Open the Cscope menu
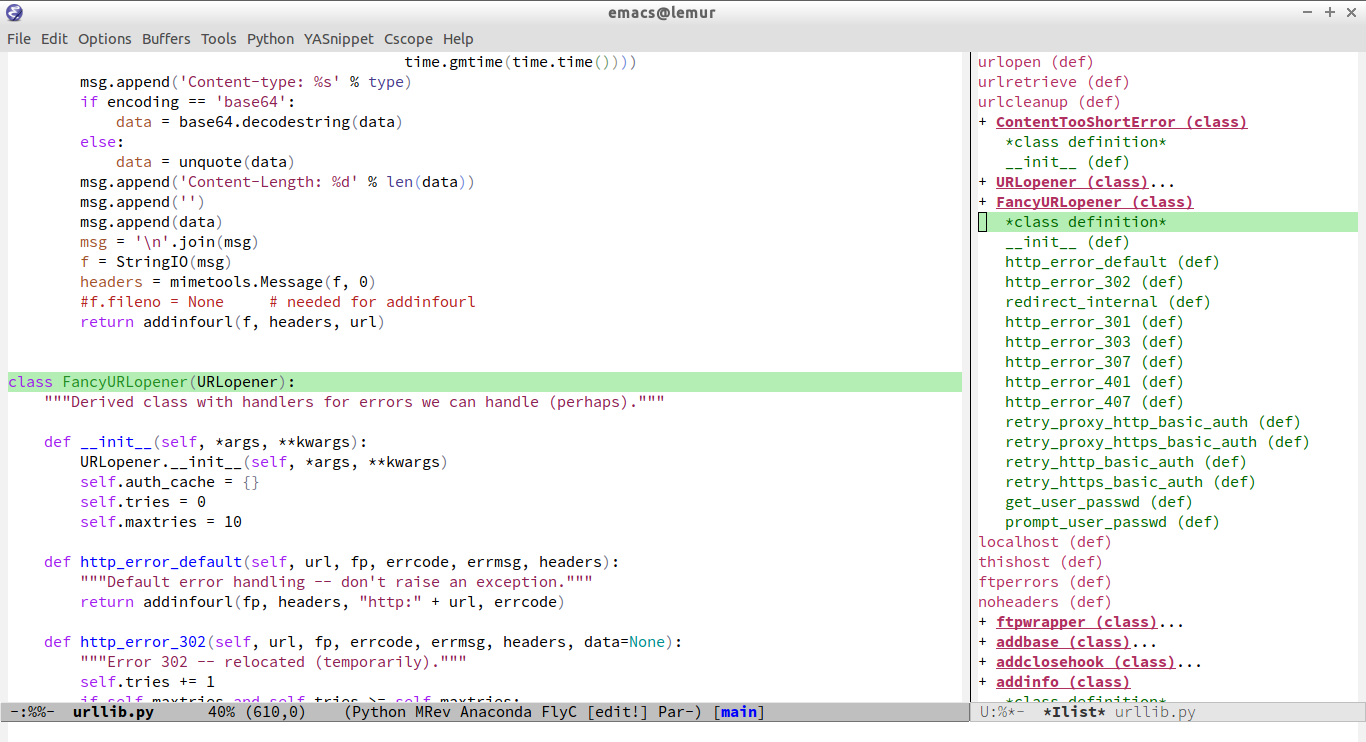This screenshot has width=1366, height=742. click(x=408, y=39)
